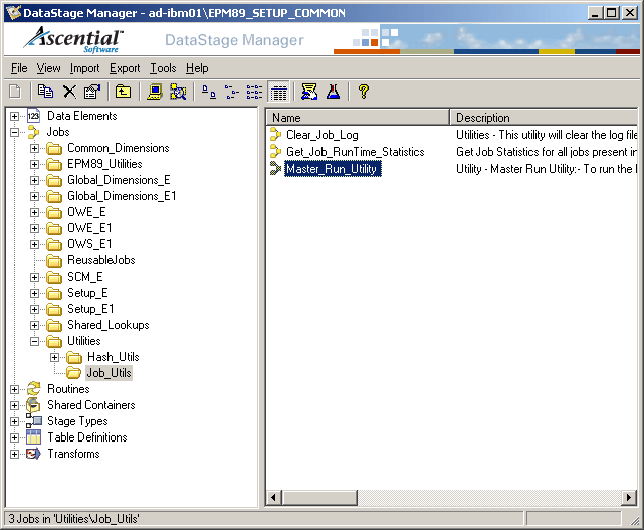Open the Import menu
This screenshot has height=530, width=644.
[x=84, y=68]
